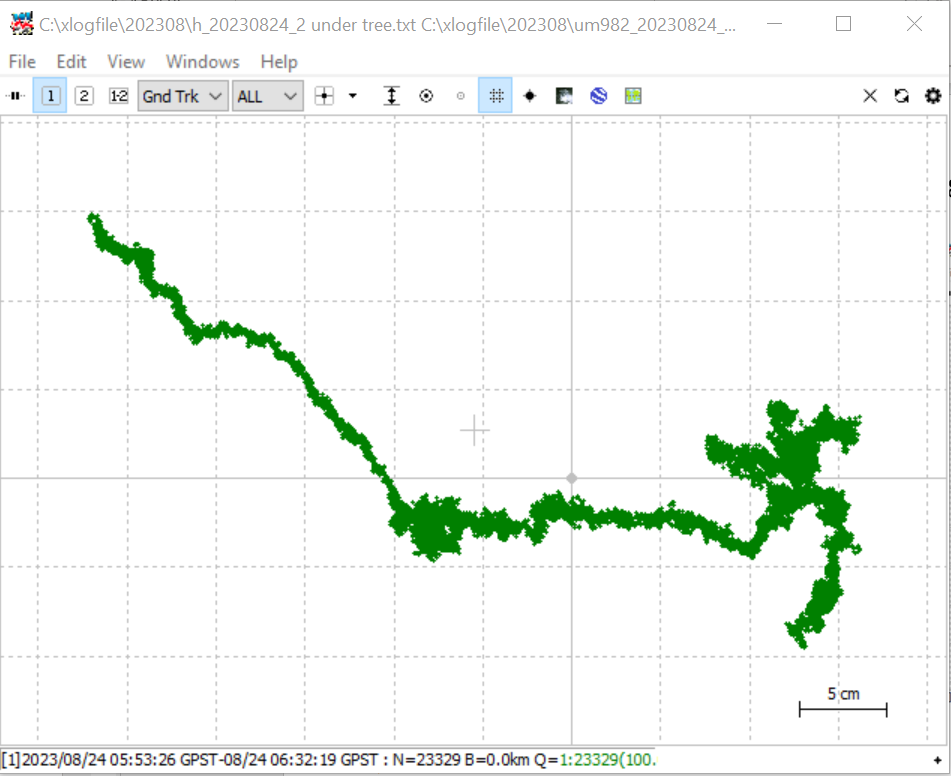Open the Gnd Trk plot type dropdown
The width and height of the screenshot is (951, 776).
183,96
